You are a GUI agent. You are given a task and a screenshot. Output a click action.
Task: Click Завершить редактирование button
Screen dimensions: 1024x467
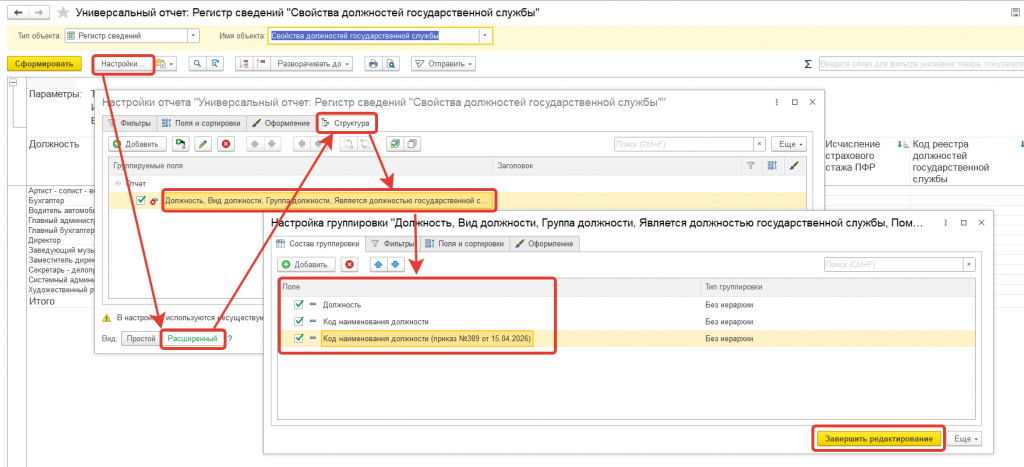878,439
